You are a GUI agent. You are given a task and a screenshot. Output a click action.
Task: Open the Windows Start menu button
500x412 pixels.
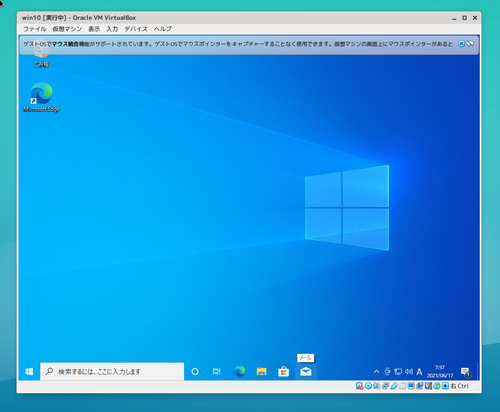click(x=29, y=371)
